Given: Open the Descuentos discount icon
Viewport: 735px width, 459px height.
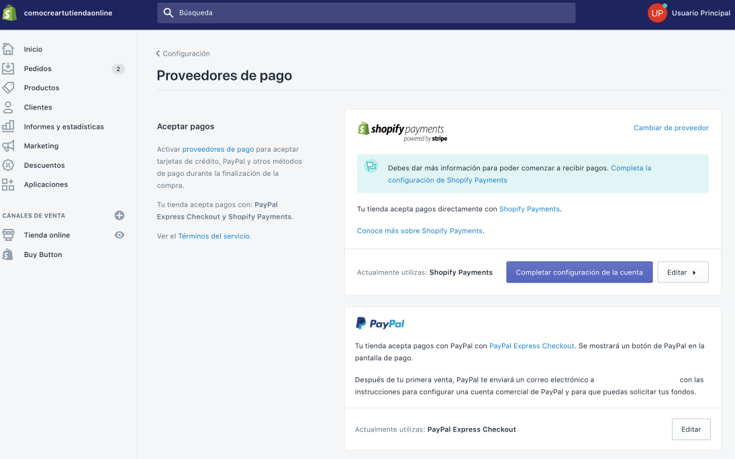Looking at the screenshot, I should tap(8, 165).
